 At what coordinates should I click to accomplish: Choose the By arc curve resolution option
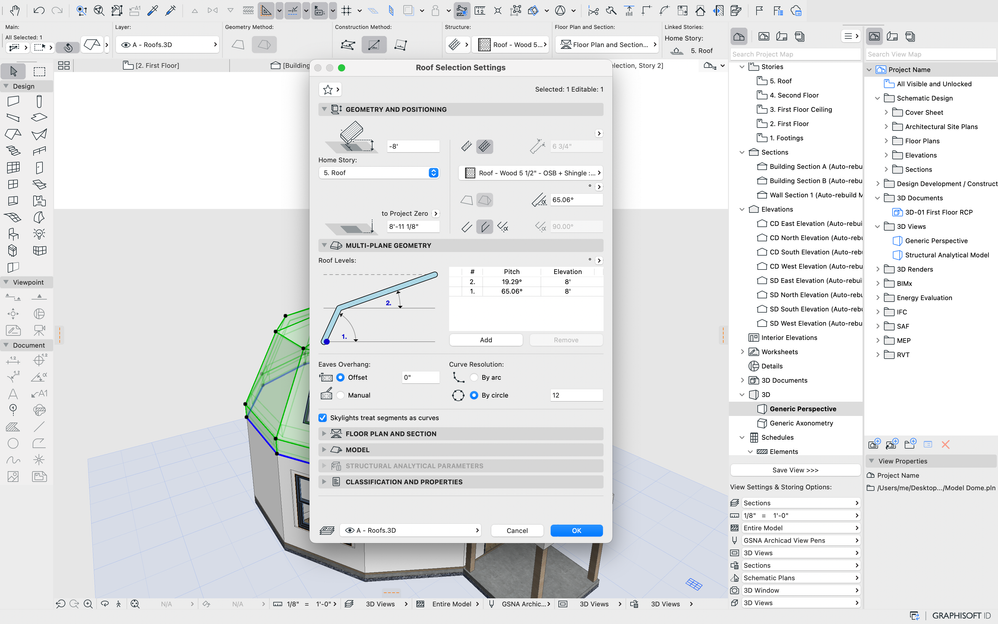[473, 378]
